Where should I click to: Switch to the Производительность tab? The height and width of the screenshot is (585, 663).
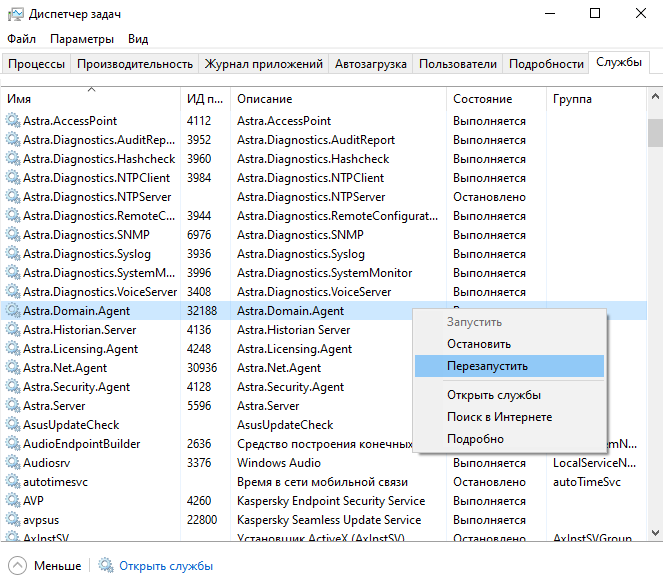coord(135,64)
